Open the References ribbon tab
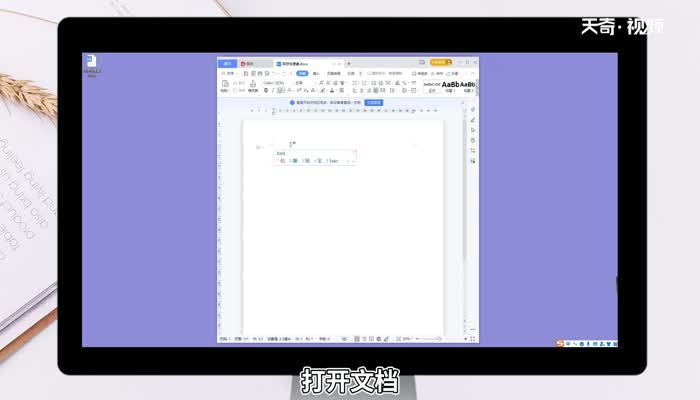 [351, 73]
